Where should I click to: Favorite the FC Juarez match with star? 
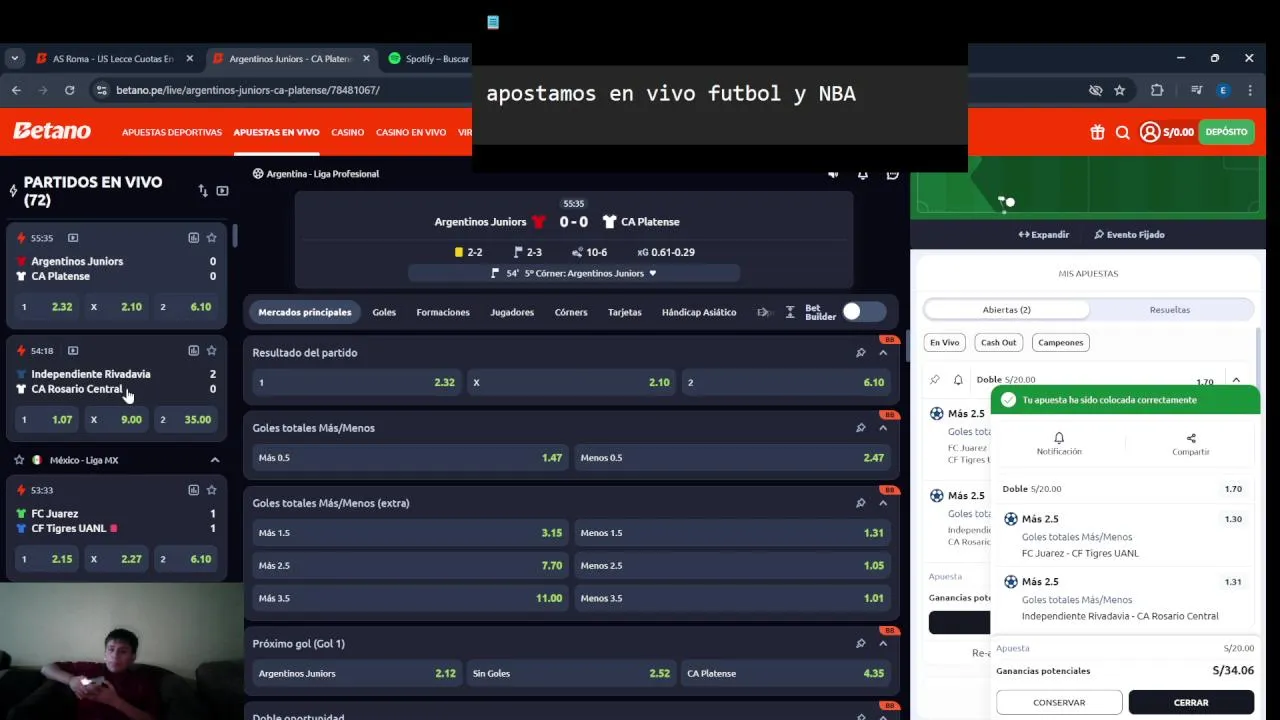click(211, 490)
